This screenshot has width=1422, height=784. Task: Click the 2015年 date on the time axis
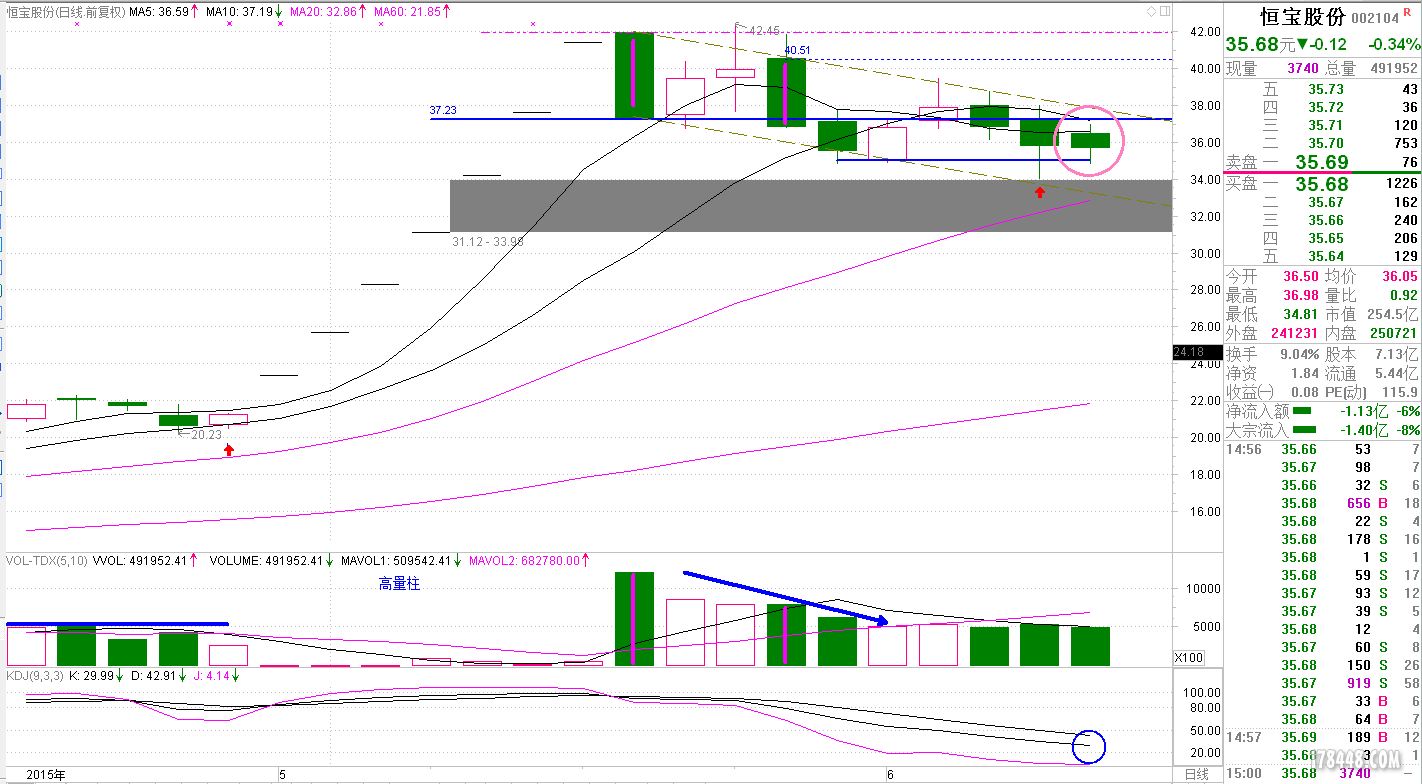pos(45,775)
